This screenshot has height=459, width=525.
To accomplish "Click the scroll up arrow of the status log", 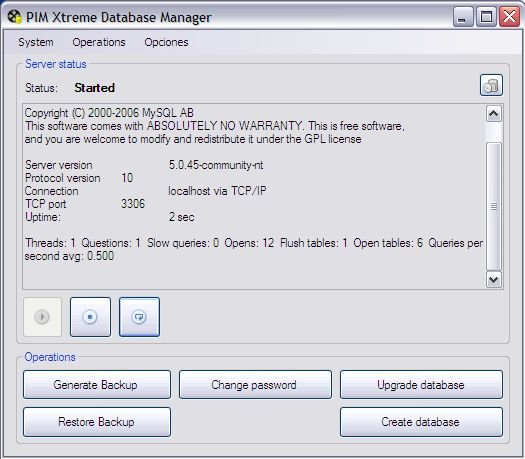I will 494,114.
